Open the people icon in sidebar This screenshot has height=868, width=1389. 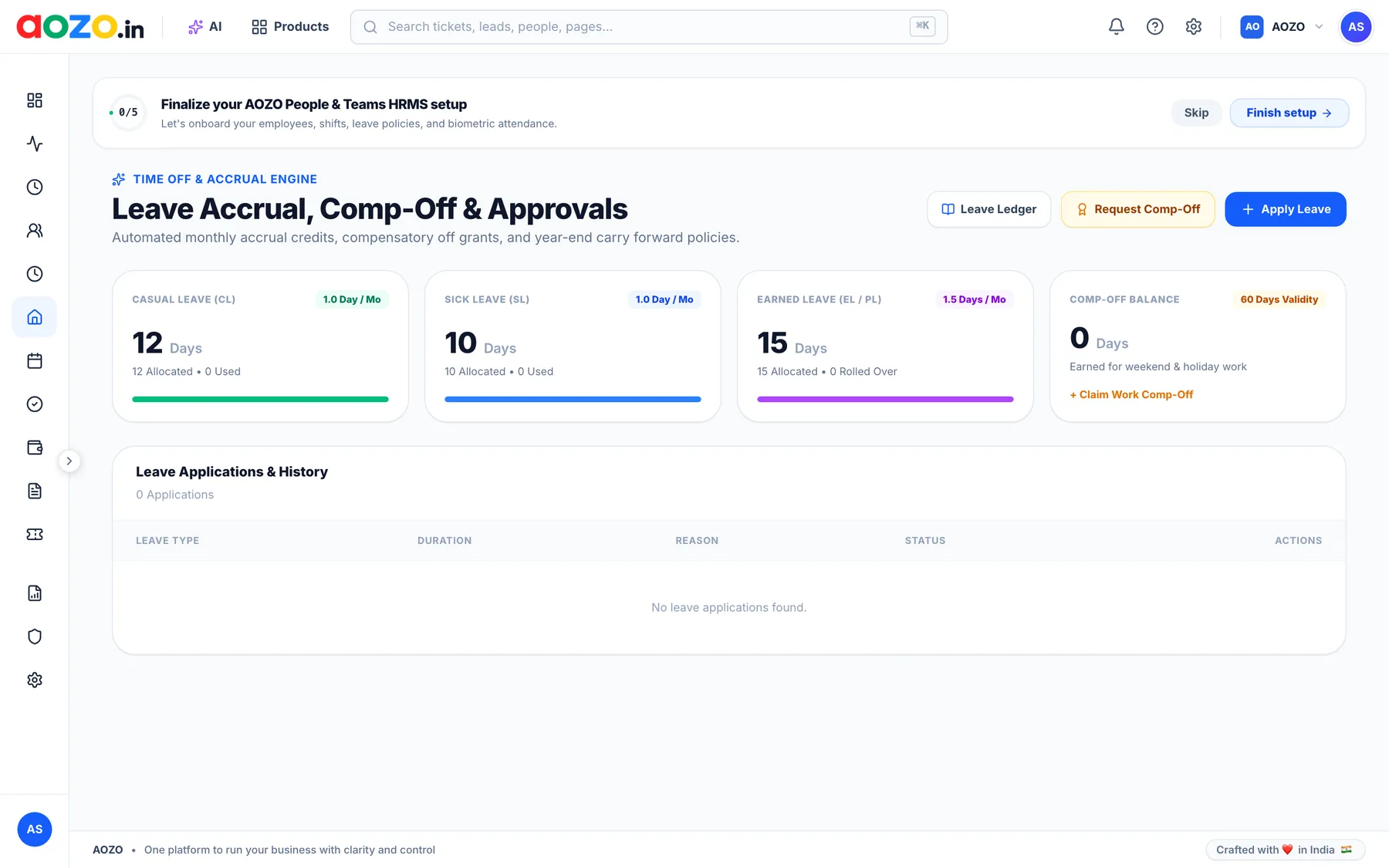(35, 231)
